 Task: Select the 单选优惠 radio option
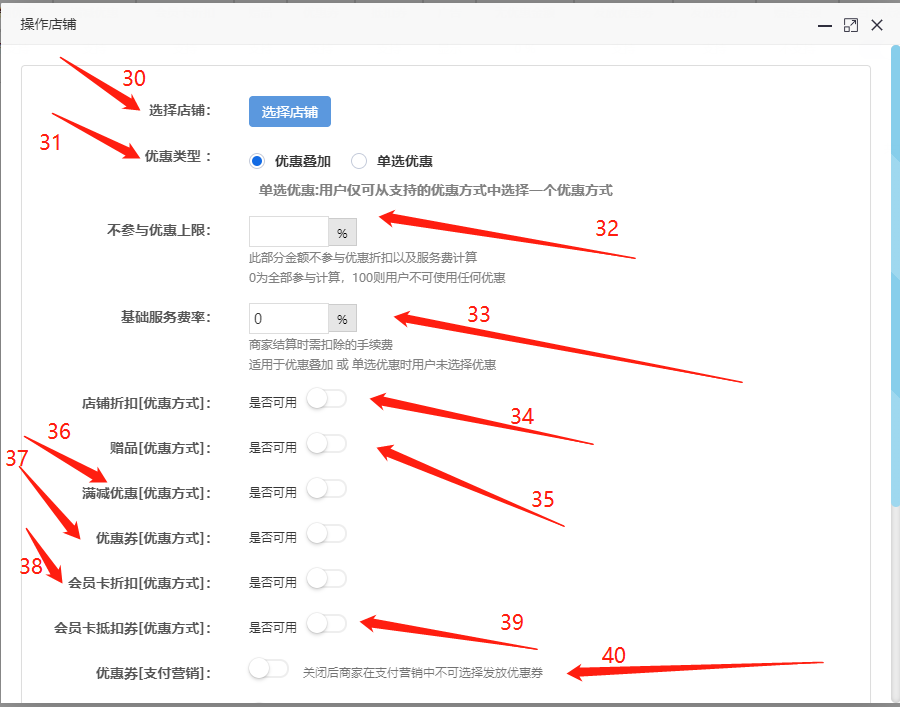pos(359,161)
